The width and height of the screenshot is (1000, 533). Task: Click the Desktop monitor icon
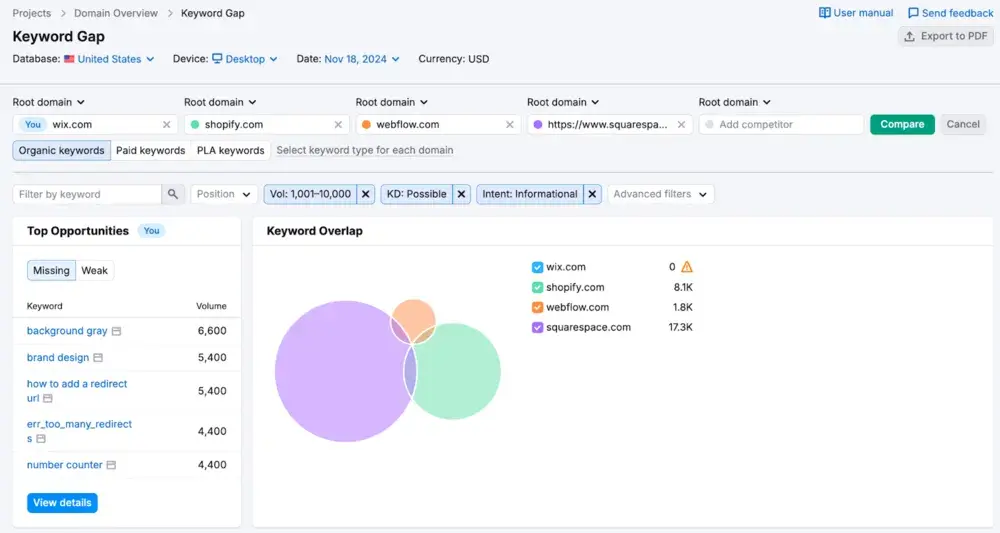(217, 59)
